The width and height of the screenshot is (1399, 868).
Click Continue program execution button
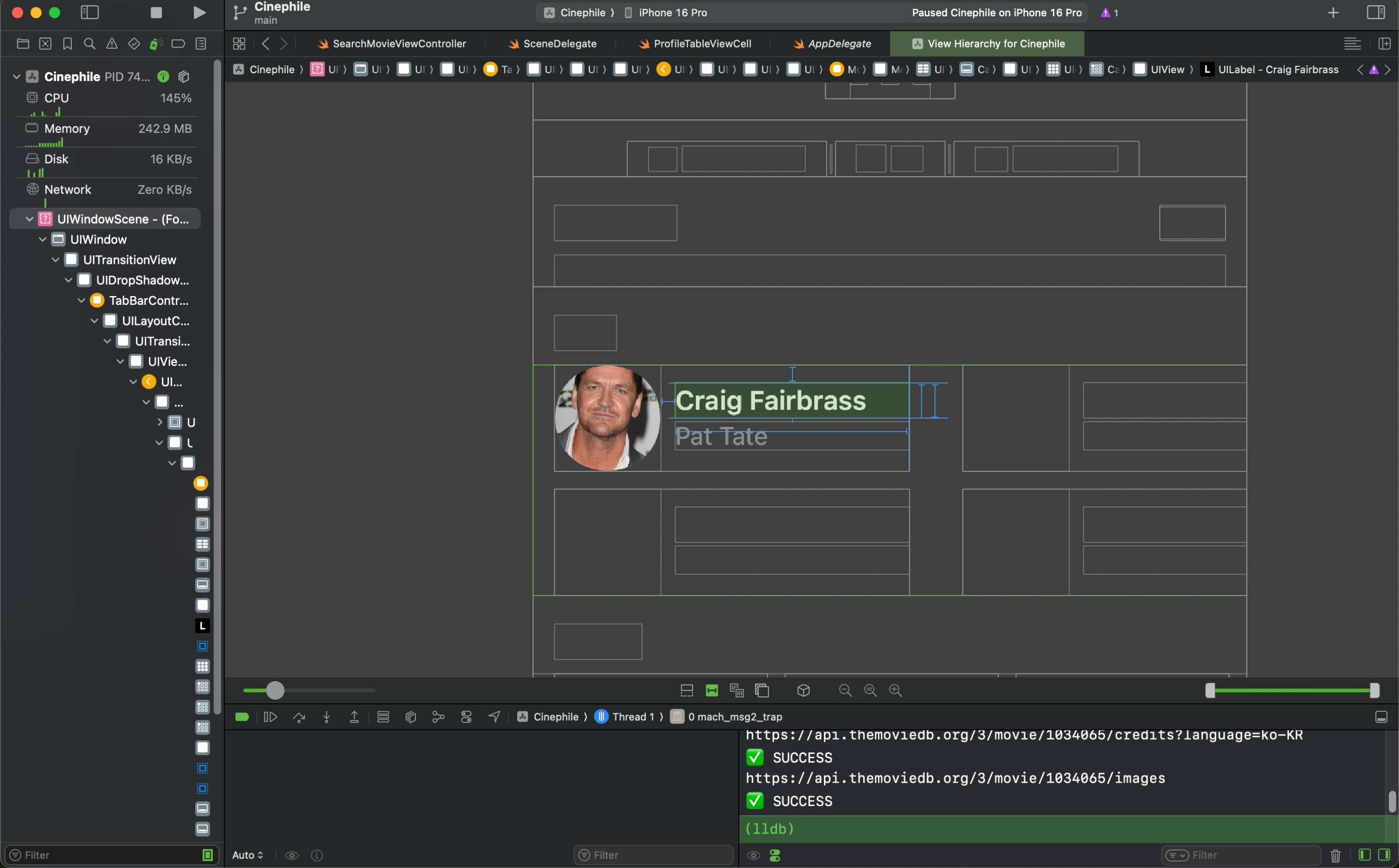(270, 716)
